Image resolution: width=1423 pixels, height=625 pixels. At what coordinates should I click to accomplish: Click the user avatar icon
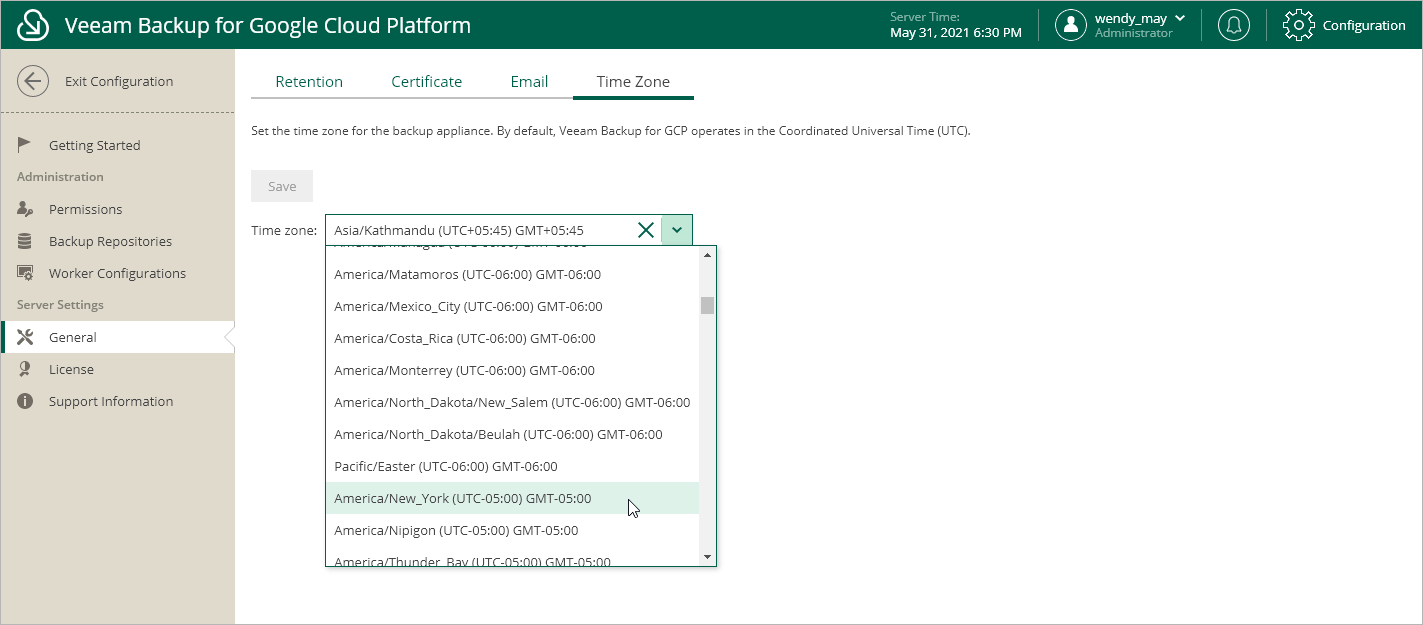pos(1071,25)
